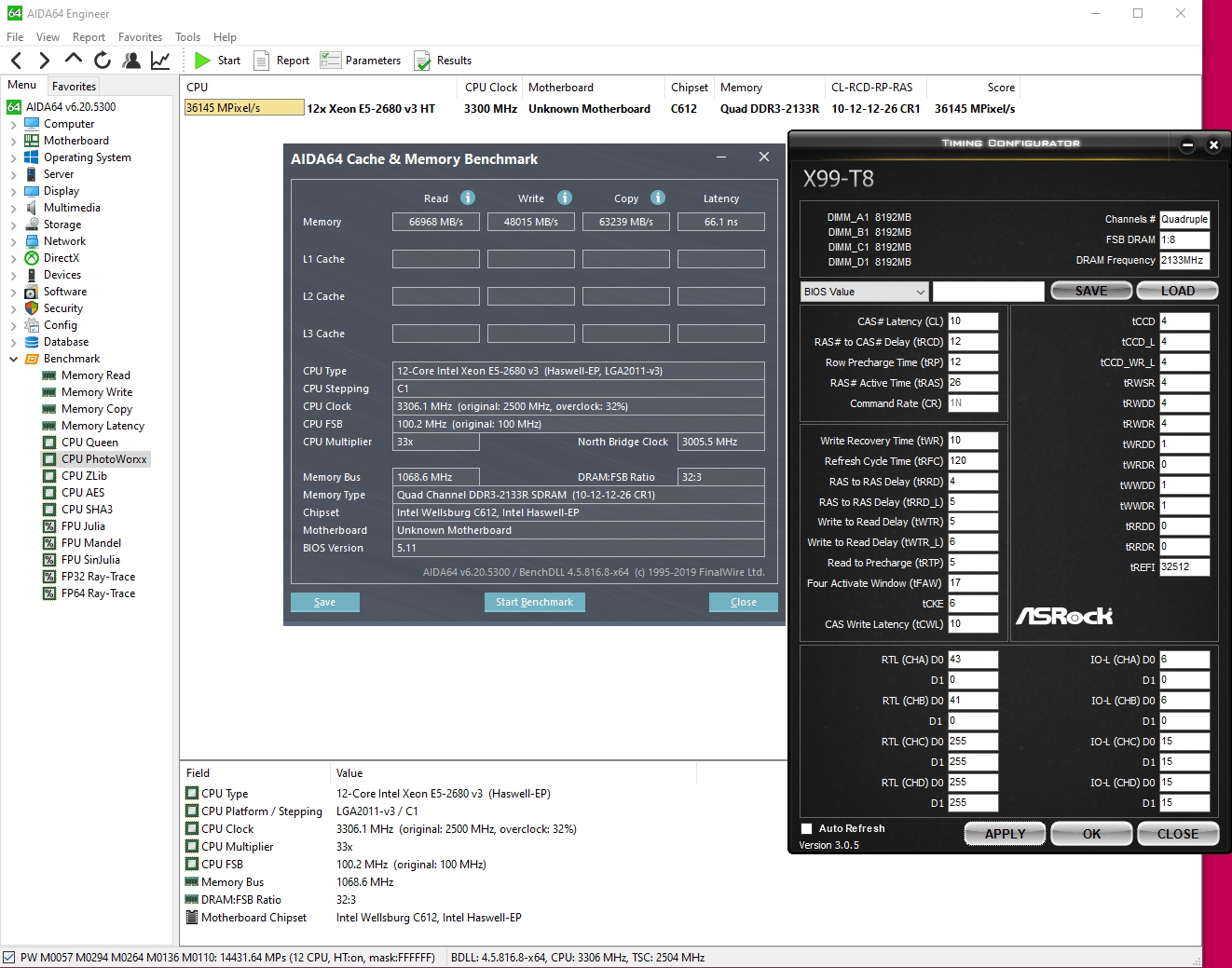Click the Back navigation arrow
This screenshot has height=968, width=1232.
17,61
